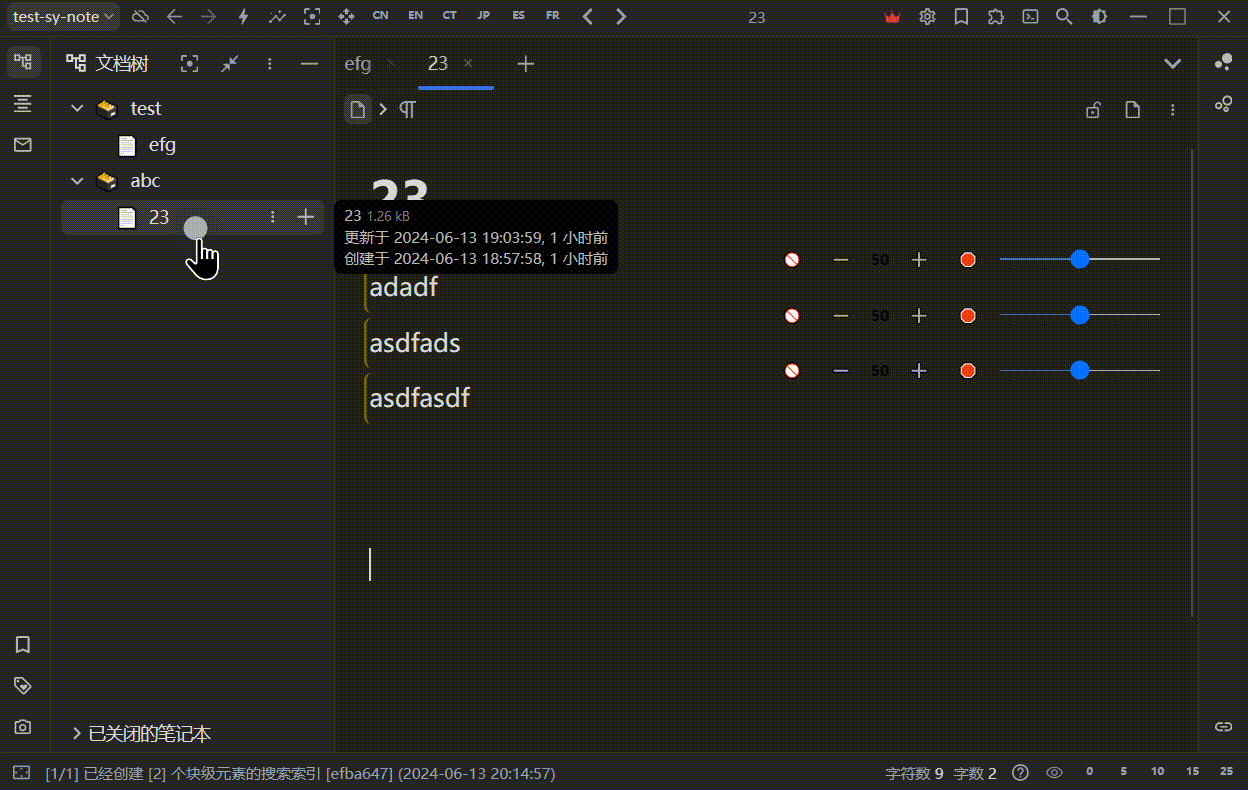Toggle the document edit lock
This screenshot has height=790, width=1248.
tap(1094, 110)
